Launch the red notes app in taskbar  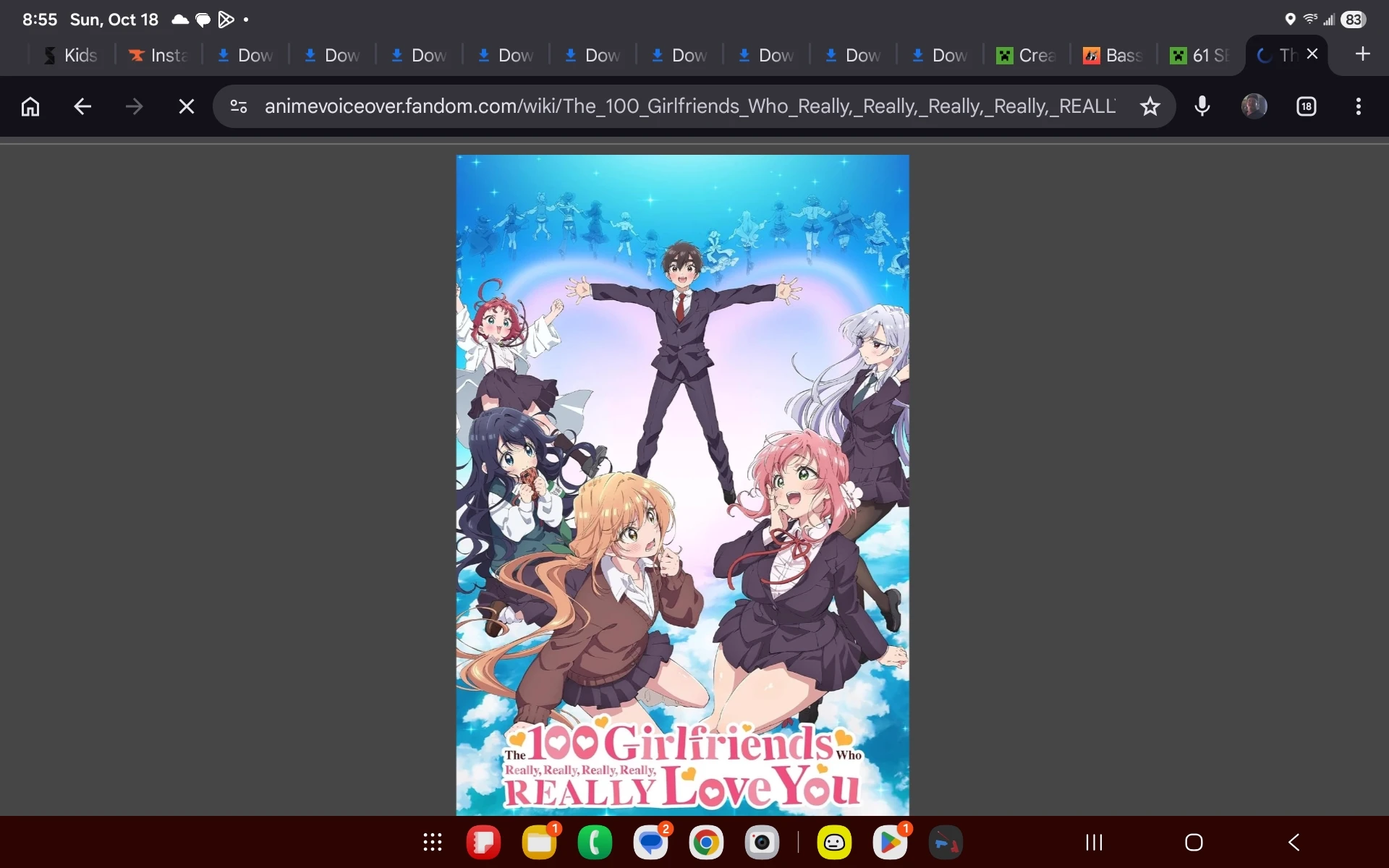[484, 843]
